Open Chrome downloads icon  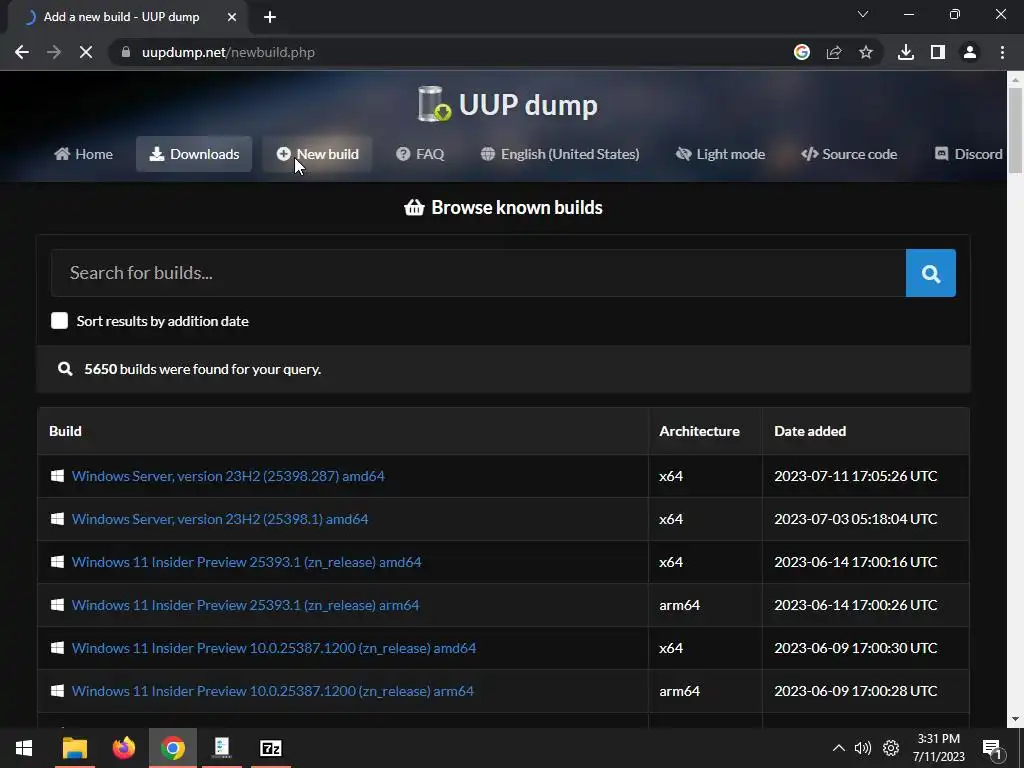click(x=906, y=52)
